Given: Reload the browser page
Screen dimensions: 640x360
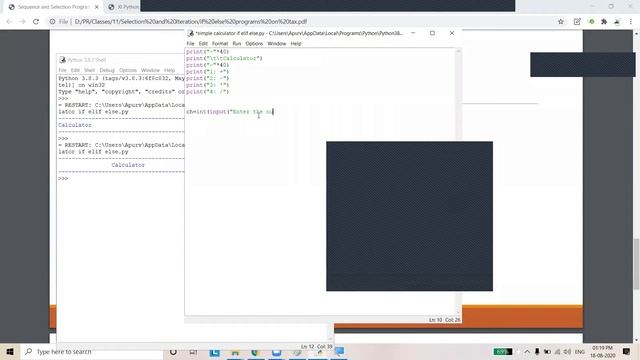Looking at the screenshot, I should click(x=36, y=22).
